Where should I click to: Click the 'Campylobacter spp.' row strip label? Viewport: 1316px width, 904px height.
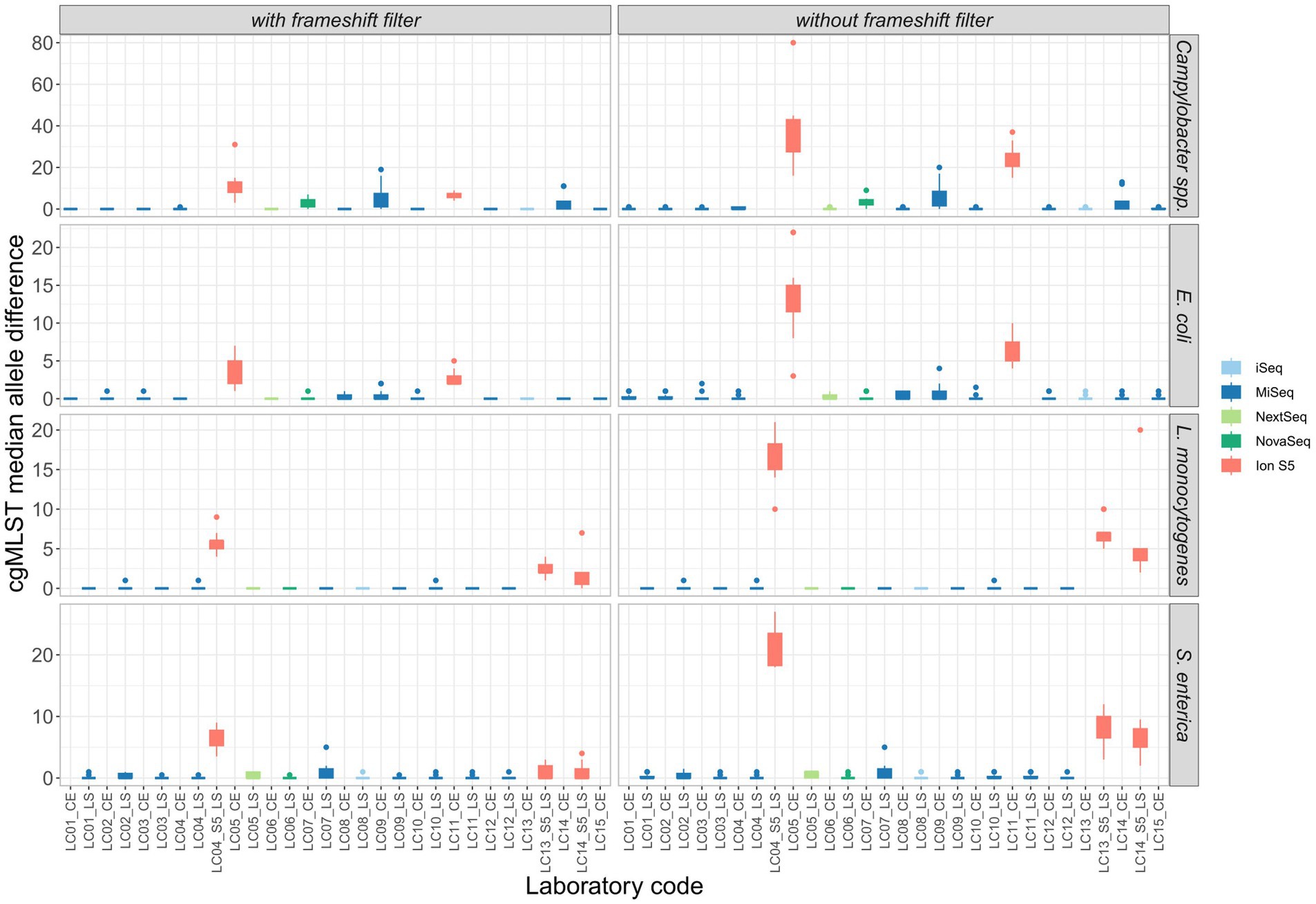(1183, 126)
